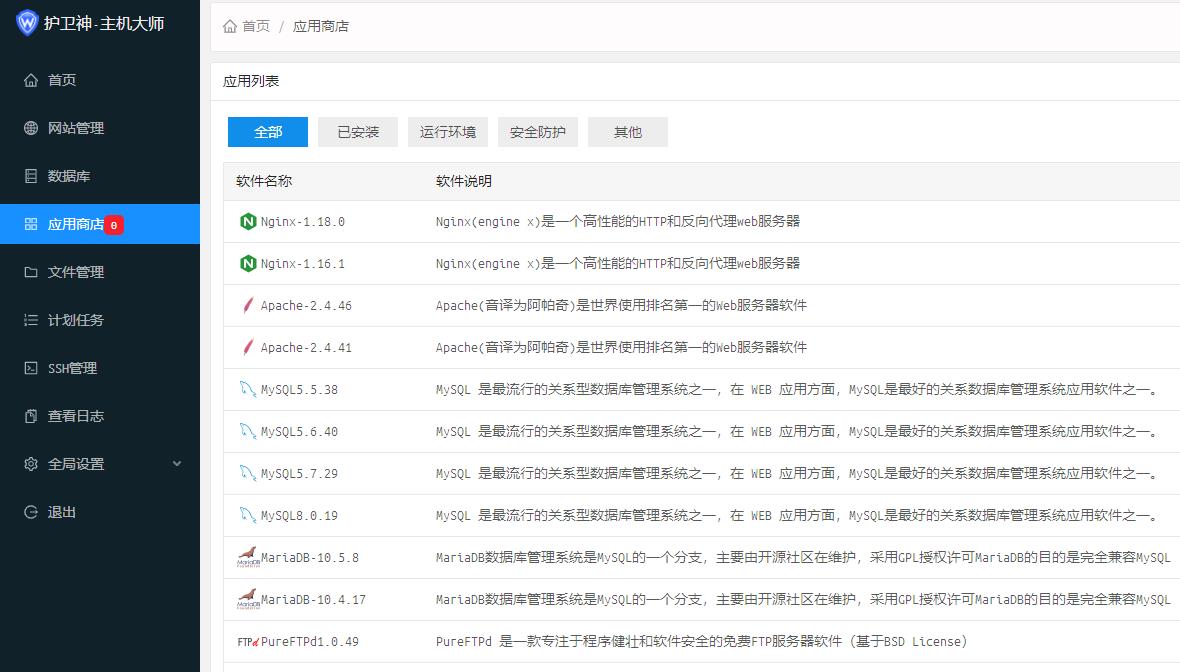
Task: Click the logout icon for 退出
Action: 31,512
